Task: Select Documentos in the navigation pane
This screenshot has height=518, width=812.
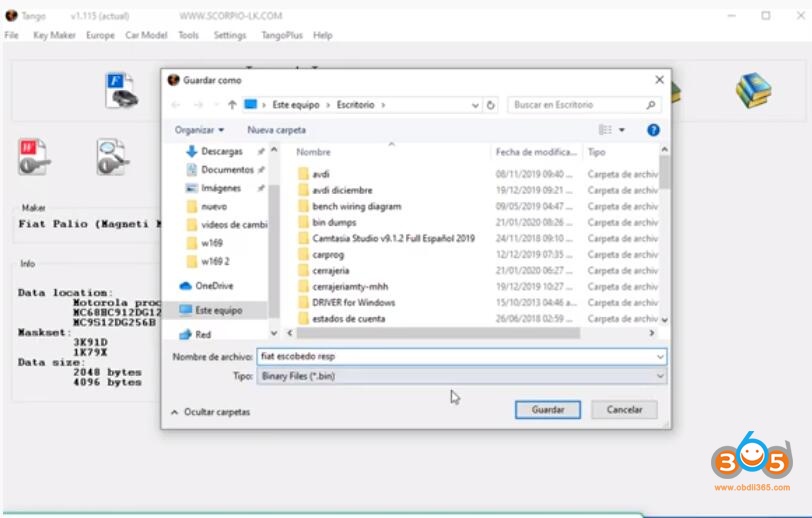Action: [227, 169]
